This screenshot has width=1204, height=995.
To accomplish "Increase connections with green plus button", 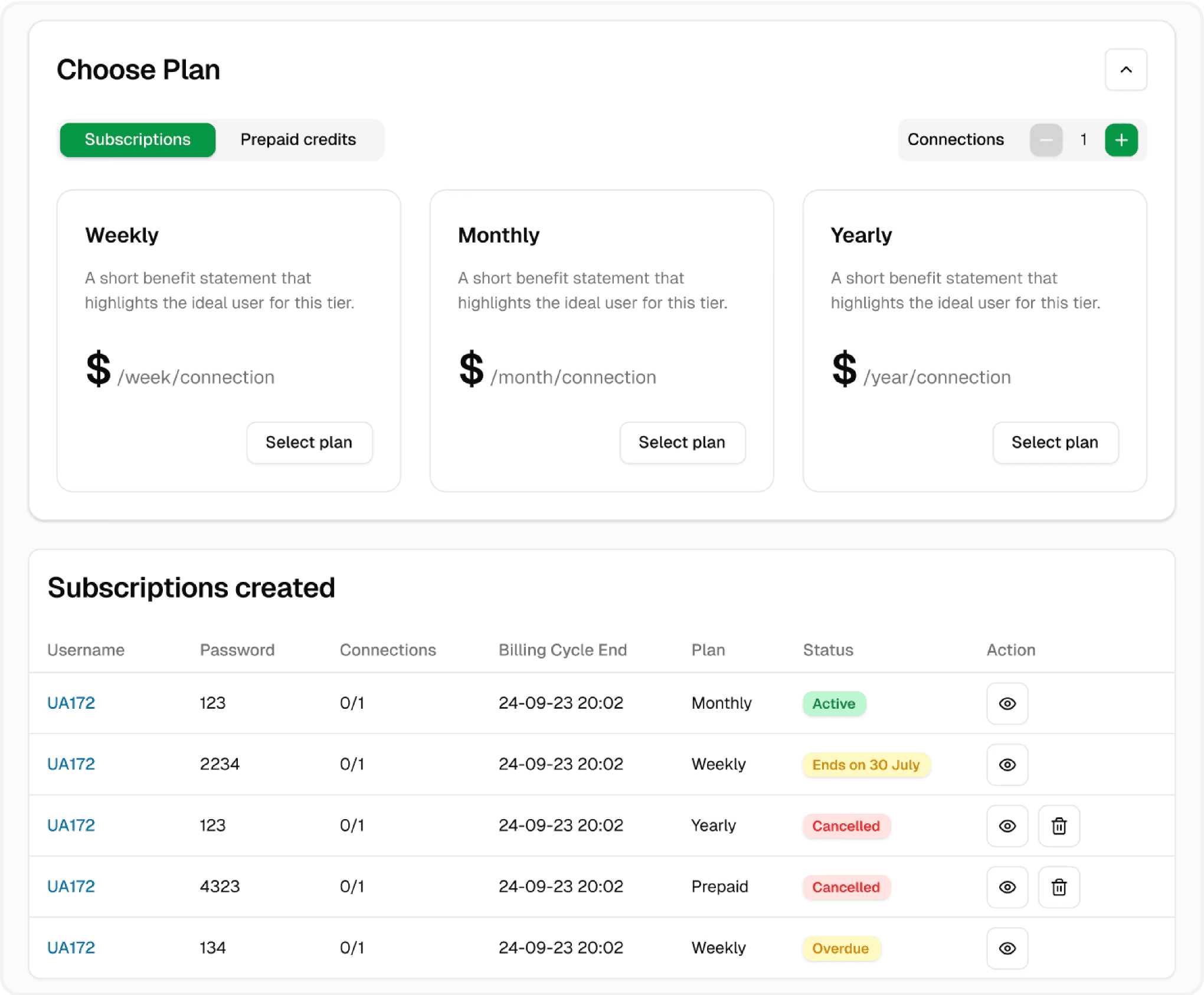I will 1121,140.
